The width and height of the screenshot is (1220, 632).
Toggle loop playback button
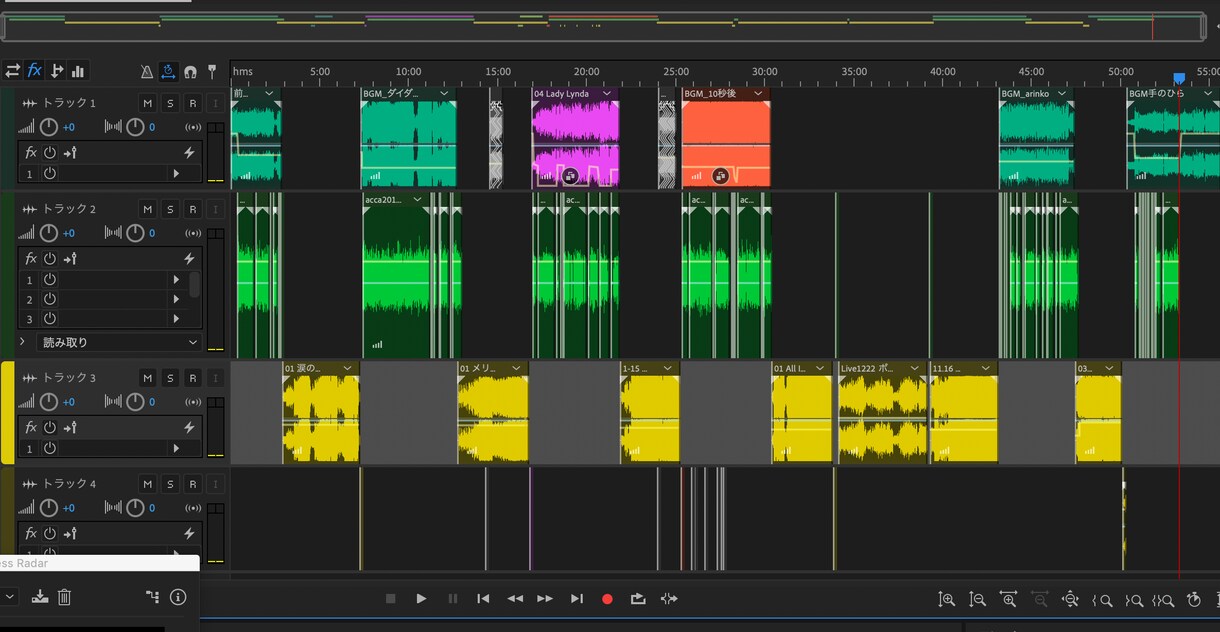(638, 599)
